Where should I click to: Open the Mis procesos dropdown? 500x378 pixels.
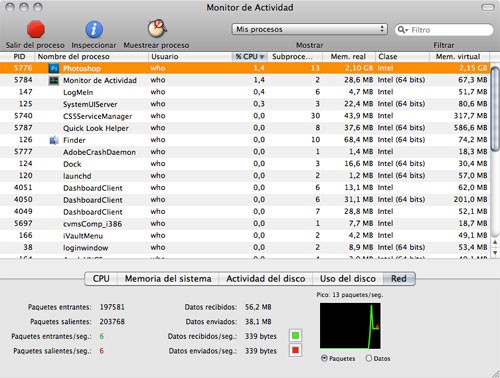[309, 29]
